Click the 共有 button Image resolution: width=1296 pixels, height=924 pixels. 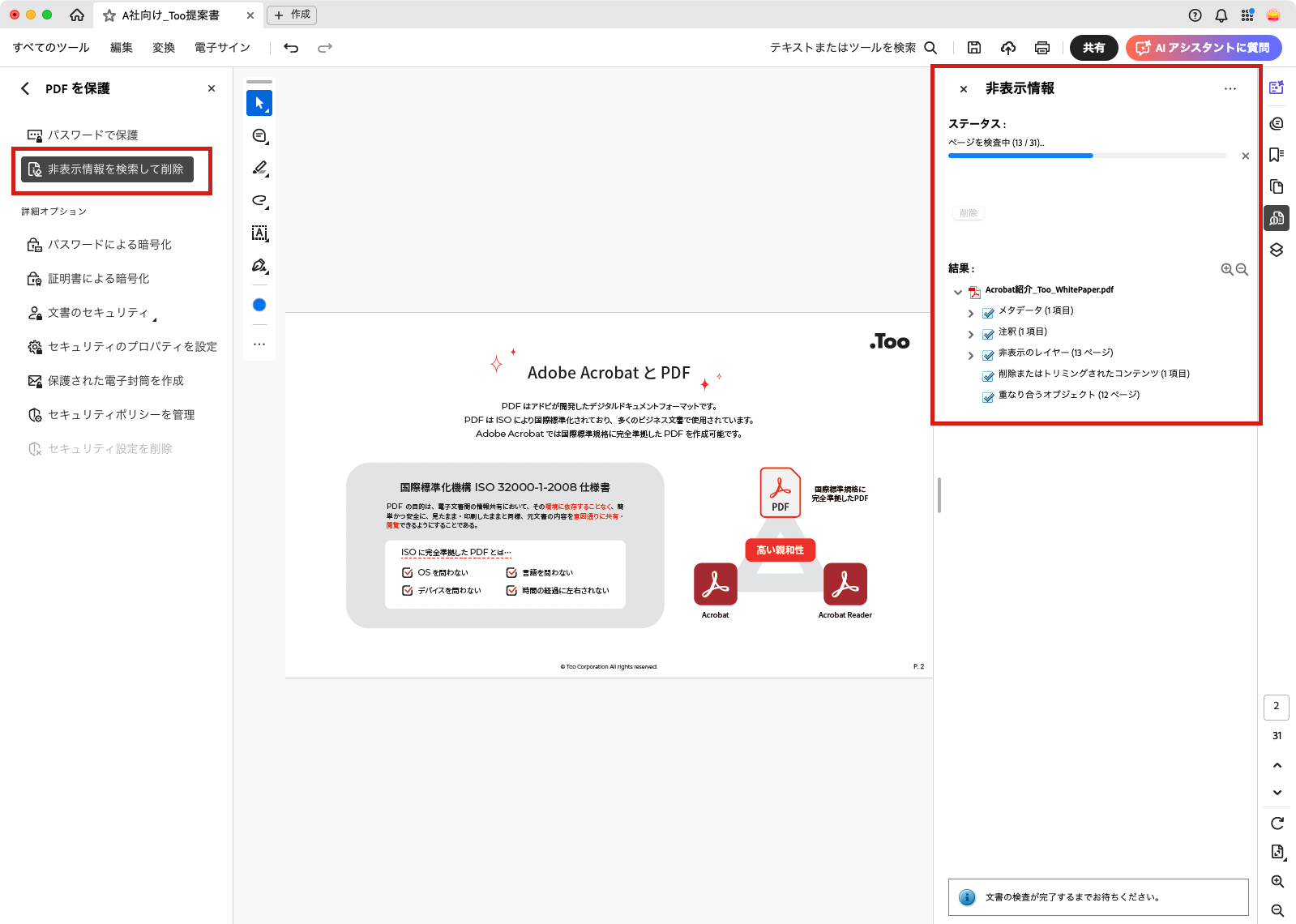click(1093, 48)
